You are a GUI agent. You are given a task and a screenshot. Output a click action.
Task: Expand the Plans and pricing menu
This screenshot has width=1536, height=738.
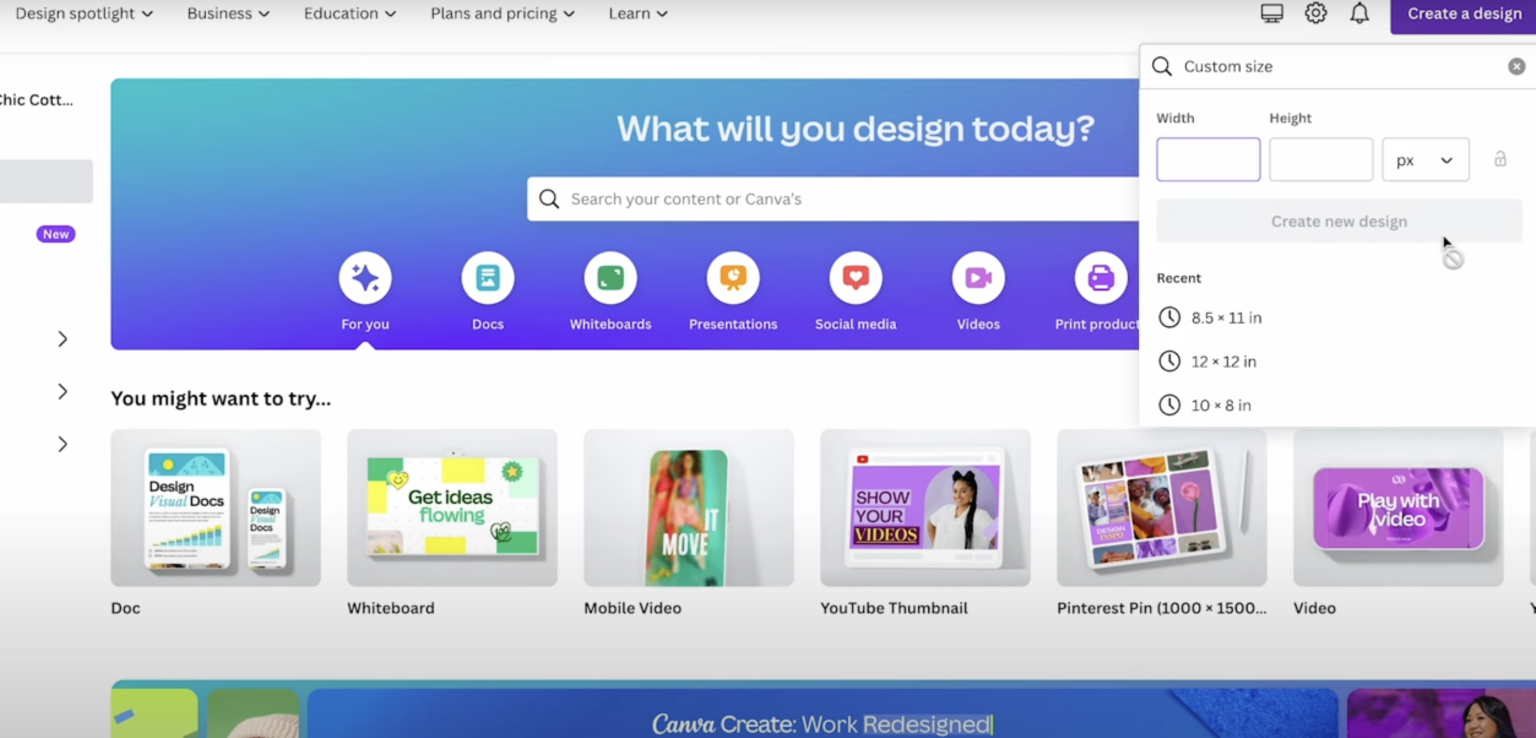[502, 14]
